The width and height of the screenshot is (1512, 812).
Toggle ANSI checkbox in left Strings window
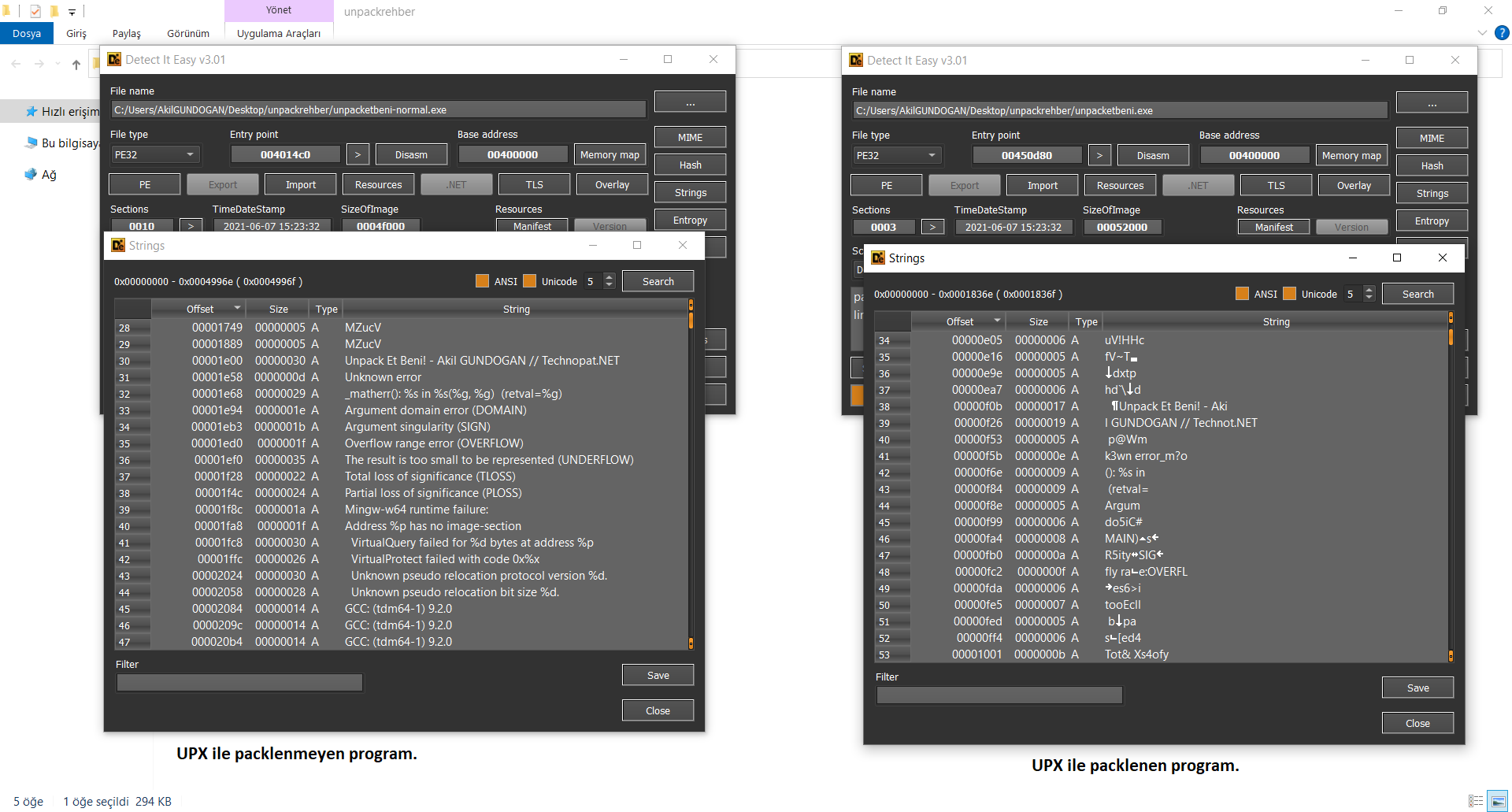click(483, 281)
